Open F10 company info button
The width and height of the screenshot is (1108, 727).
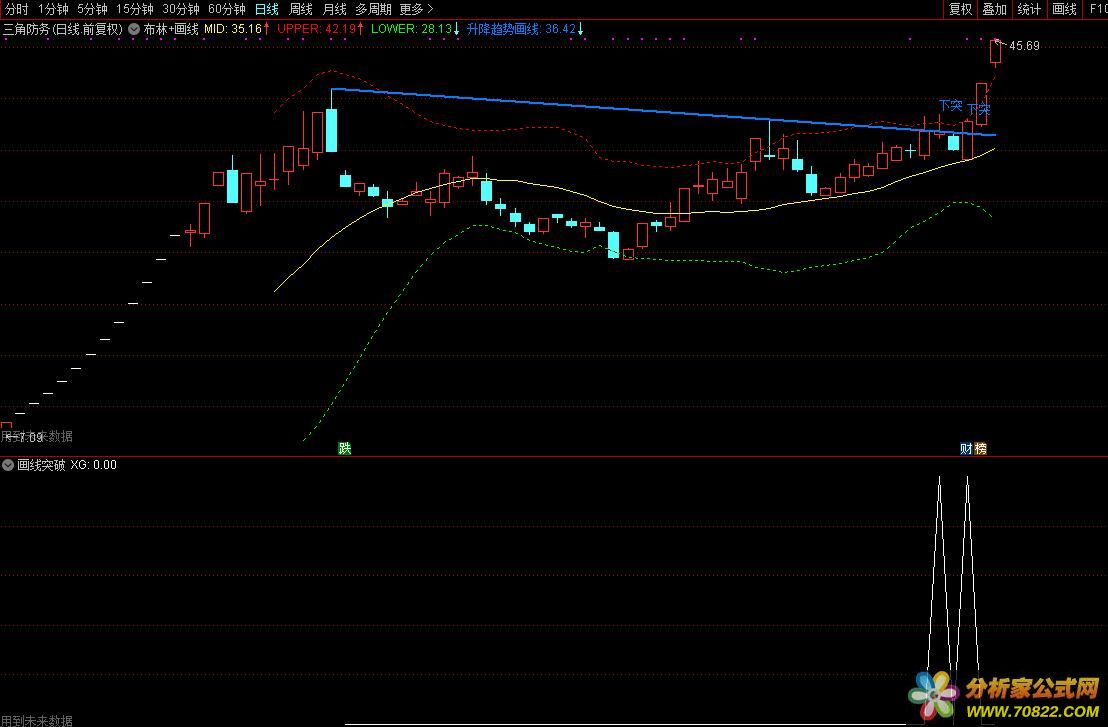[x=1097, y=9]
